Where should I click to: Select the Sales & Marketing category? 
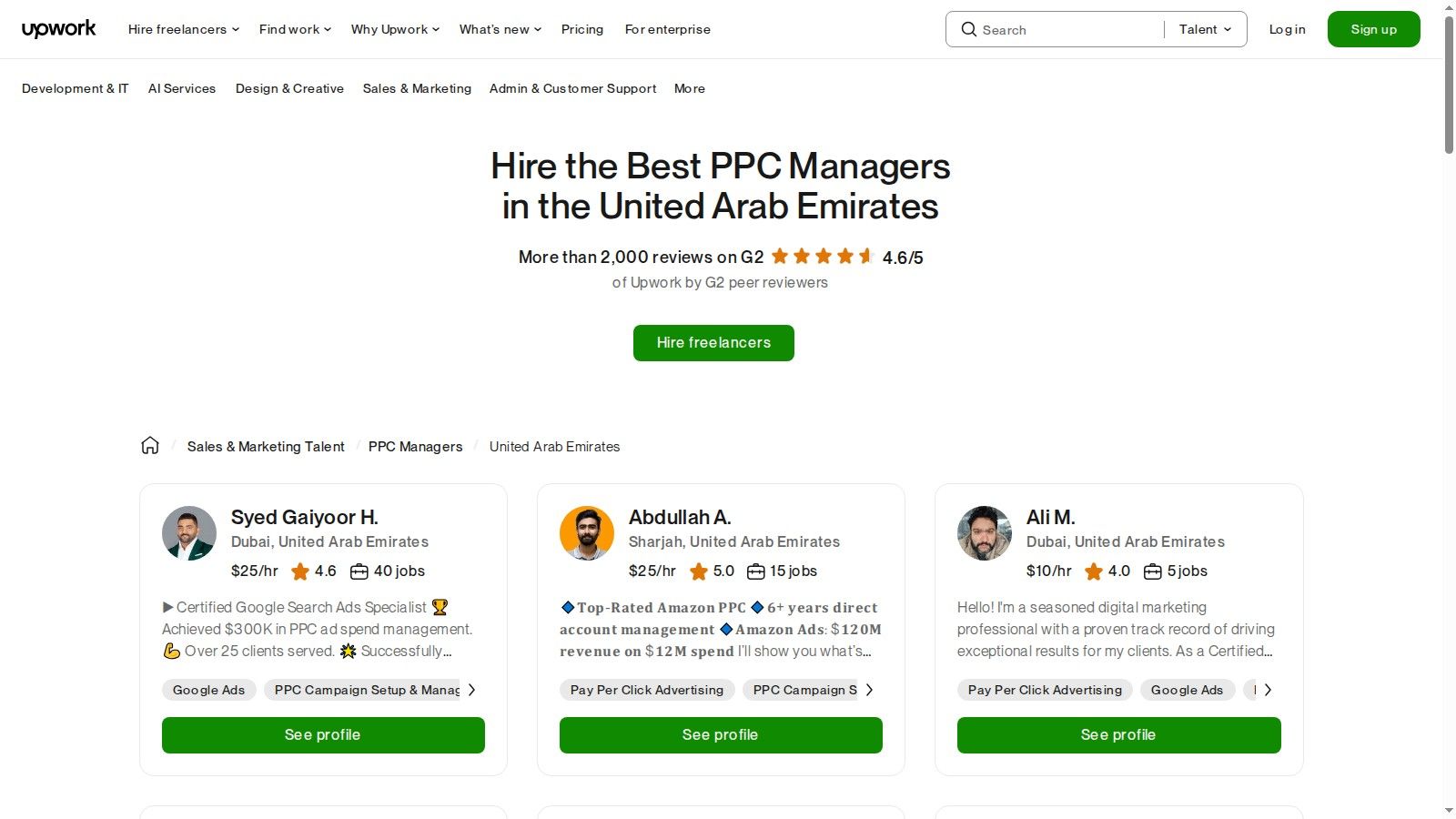[x=417, y=88]
